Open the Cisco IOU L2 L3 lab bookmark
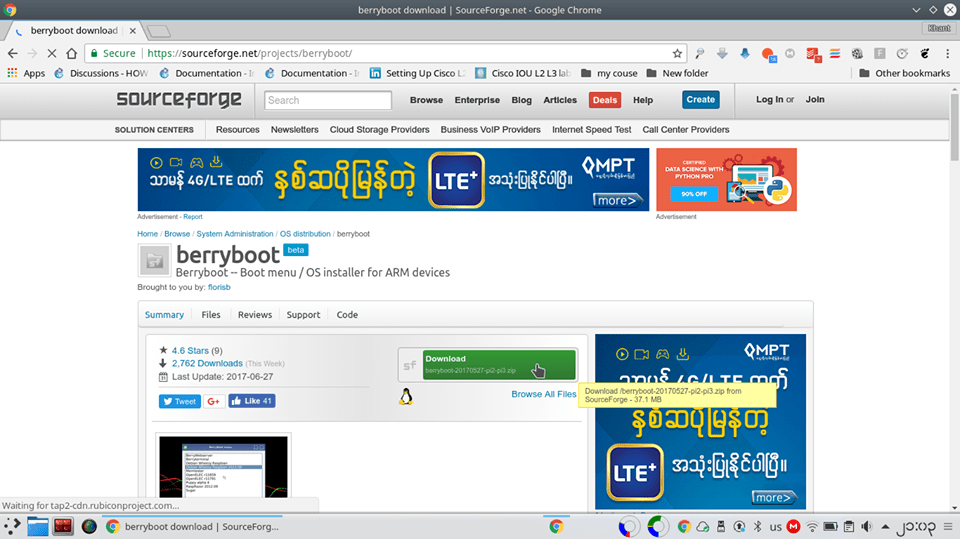Screen dimensions: 960x539 (x=523, y=73)
